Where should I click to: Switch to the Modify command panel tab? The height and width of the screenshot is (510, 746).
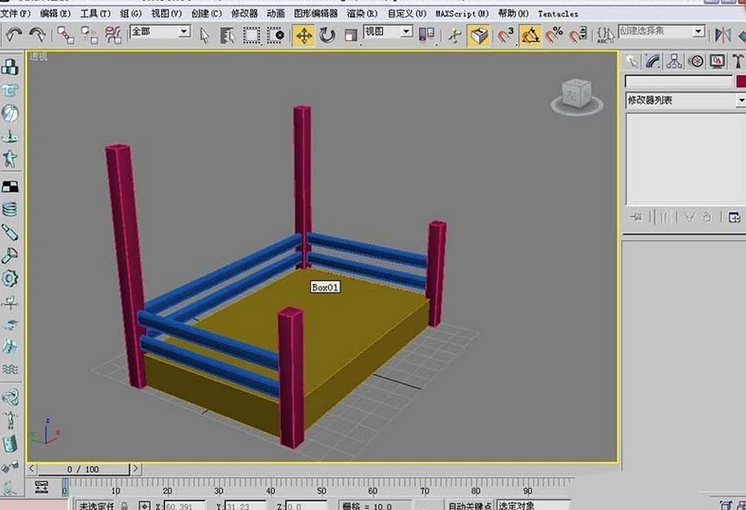(653, 61)
